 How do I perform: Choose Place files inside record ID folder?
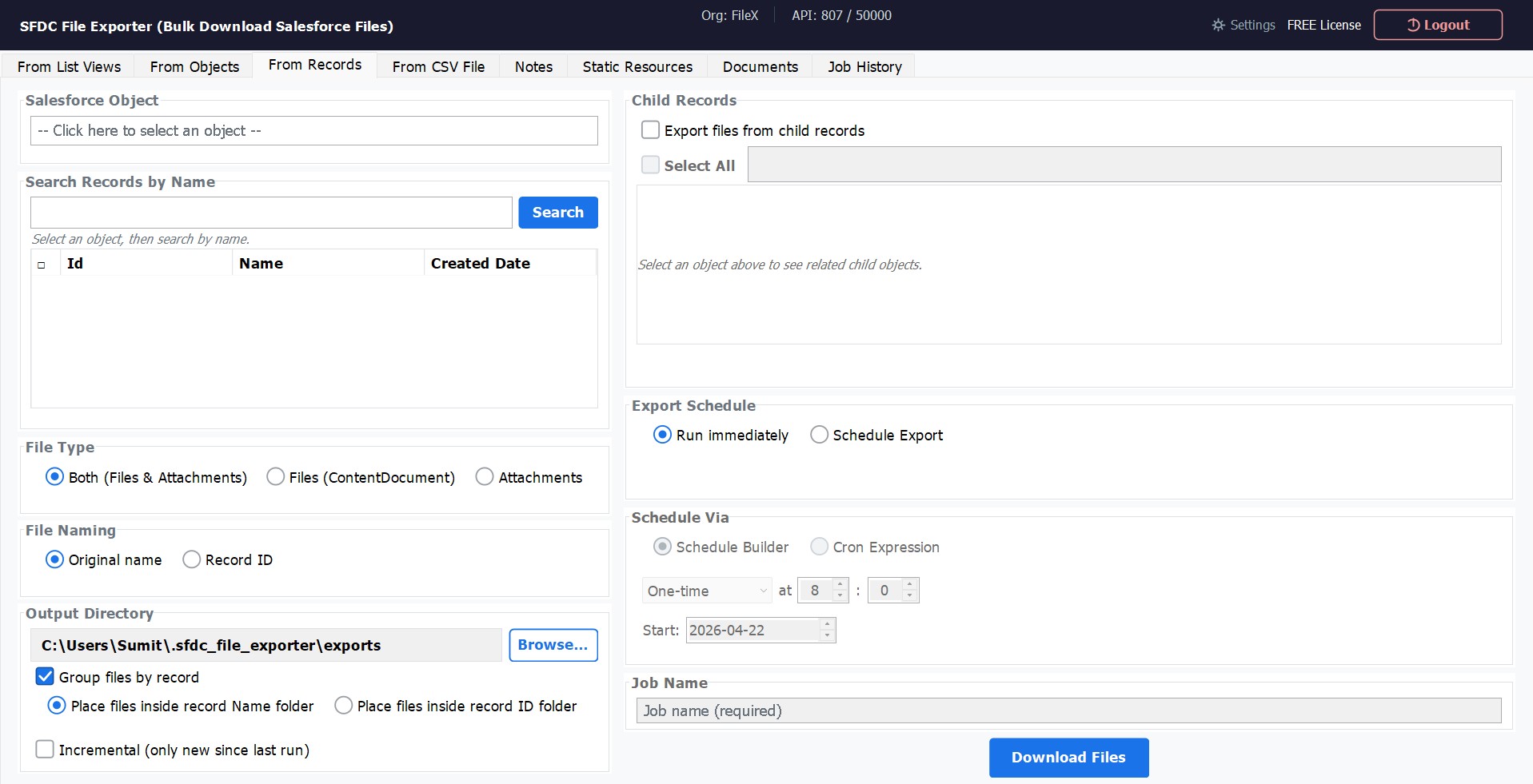pyautogui.click(x=344, y=706)
